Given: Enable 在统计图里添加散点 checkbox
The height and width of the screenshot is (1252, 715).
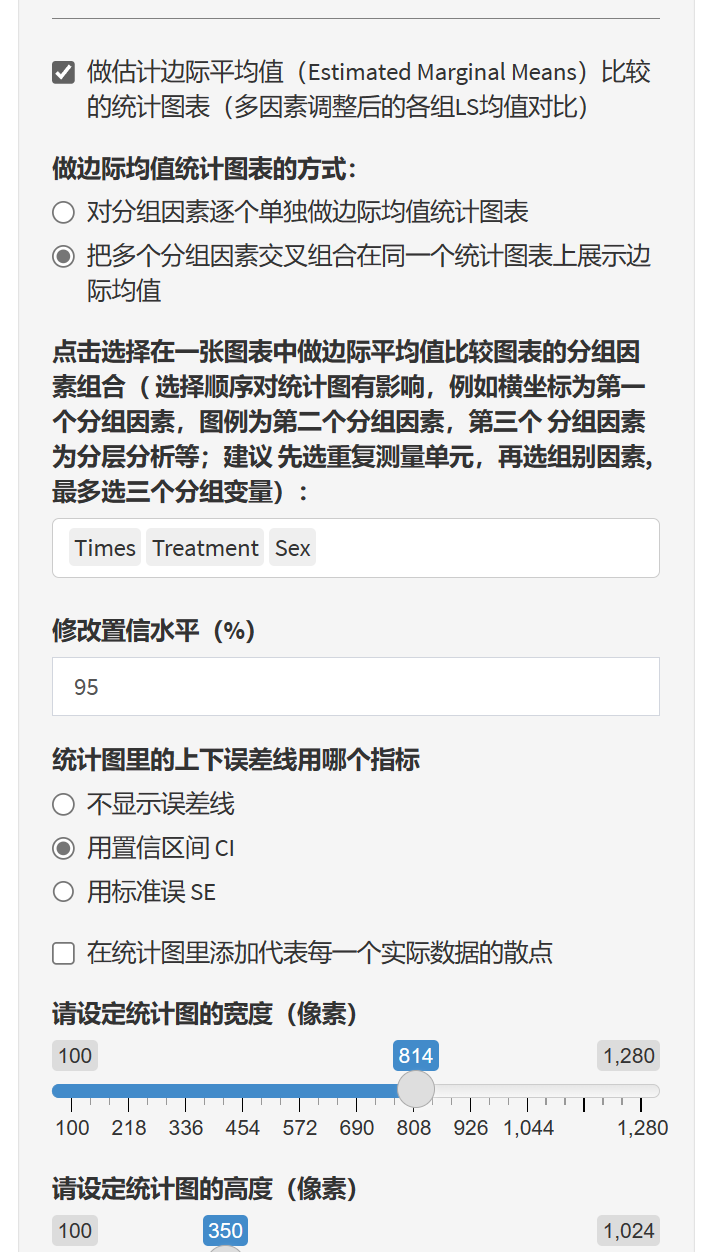Looking at the screenshot, I should pyautogui.click(x=64, y=953).
